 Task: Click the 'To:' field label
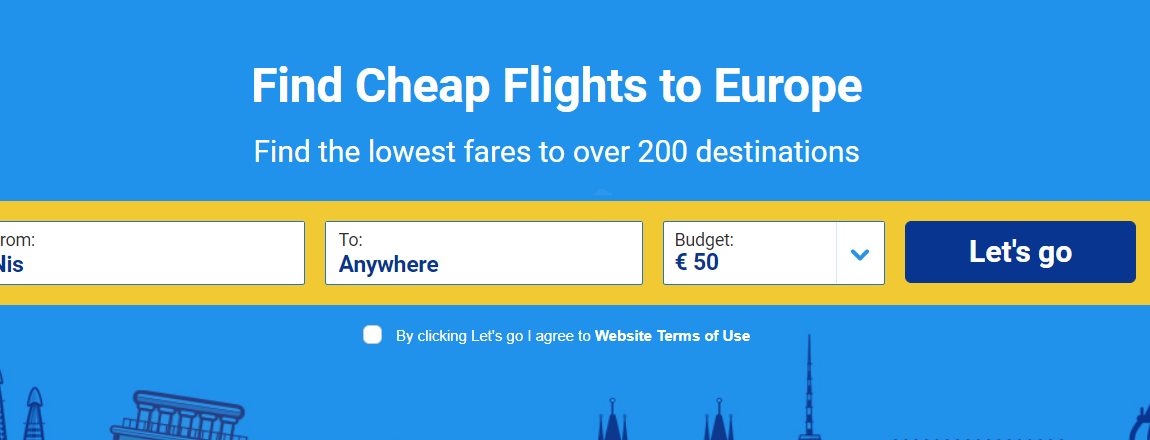pyautogui.click(x=351, y=240)
